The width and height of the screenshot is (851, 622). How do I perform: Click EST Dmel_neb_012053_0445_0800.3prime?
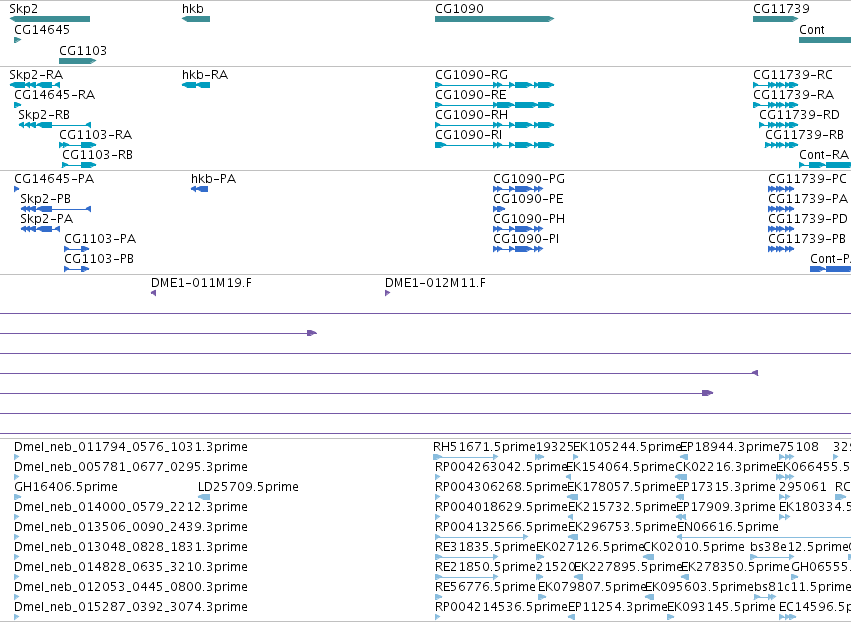131,588
